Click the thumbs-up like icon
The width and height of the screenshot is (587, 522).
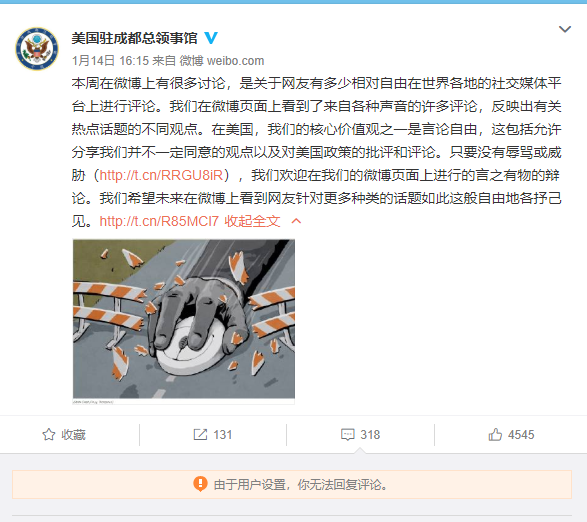(x=495, y=435)
